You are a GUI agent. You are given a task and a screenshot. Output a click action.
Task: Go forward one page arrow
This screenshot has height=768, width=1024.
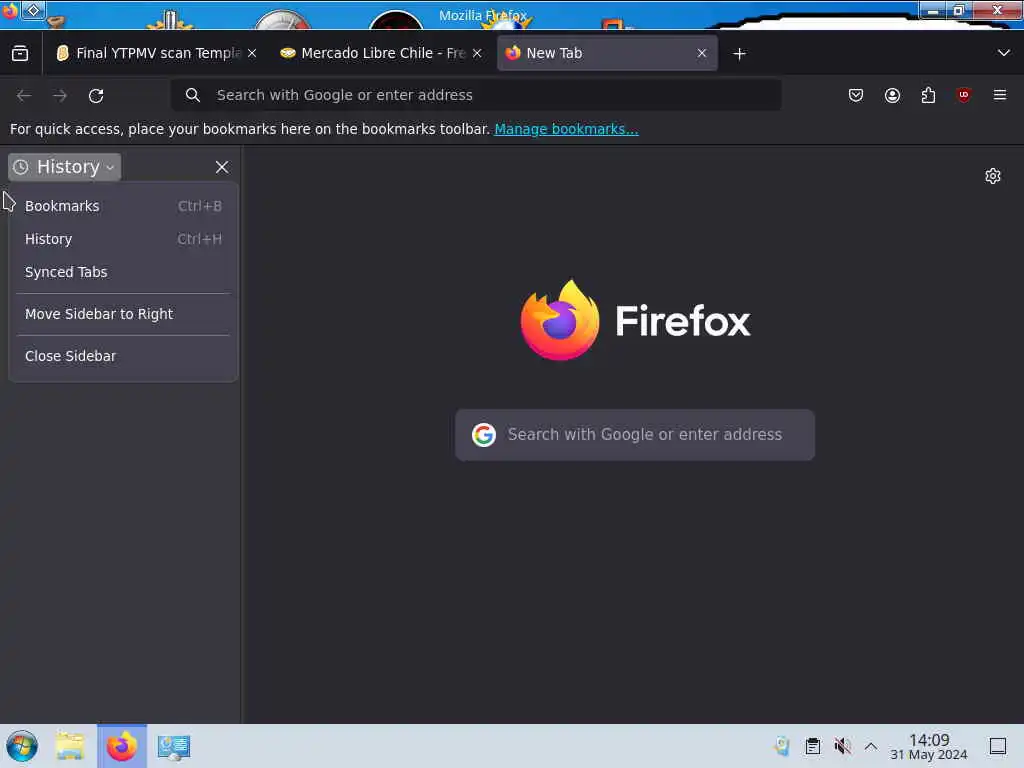(60, 95)
